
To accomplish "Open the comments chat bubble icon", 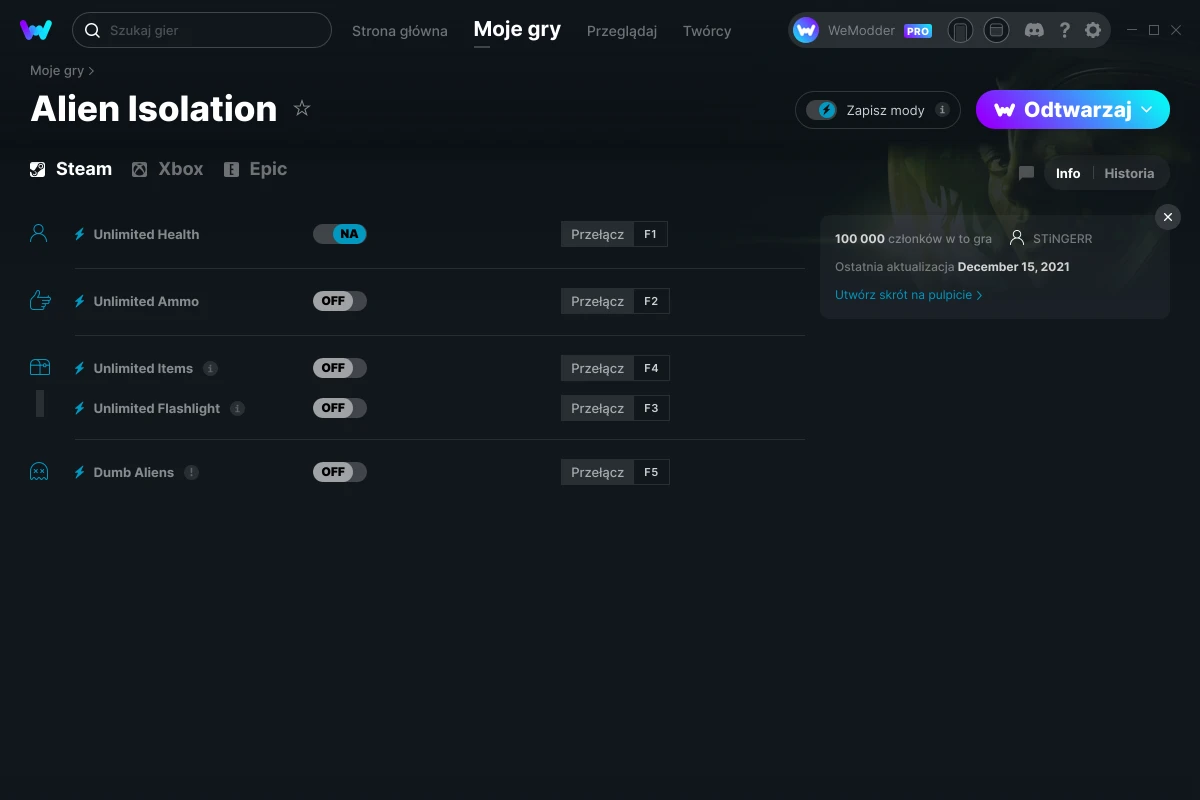I will (x=1026, y=173).
